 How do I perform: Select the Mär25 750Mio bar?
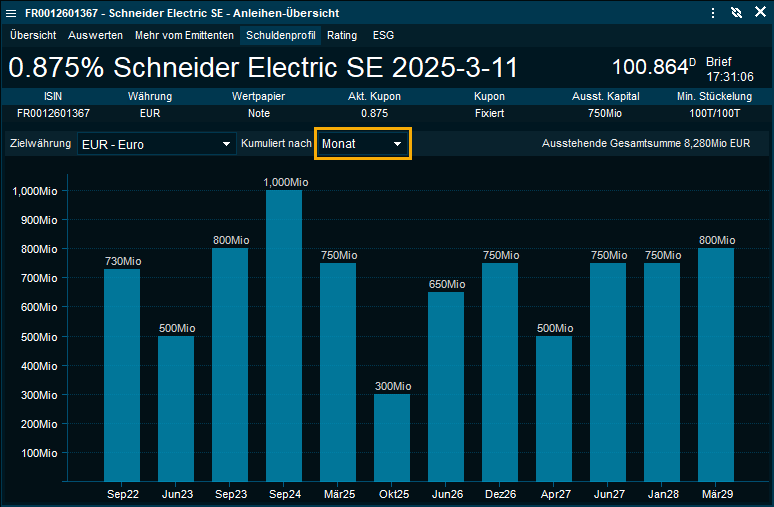coord(338,372)
